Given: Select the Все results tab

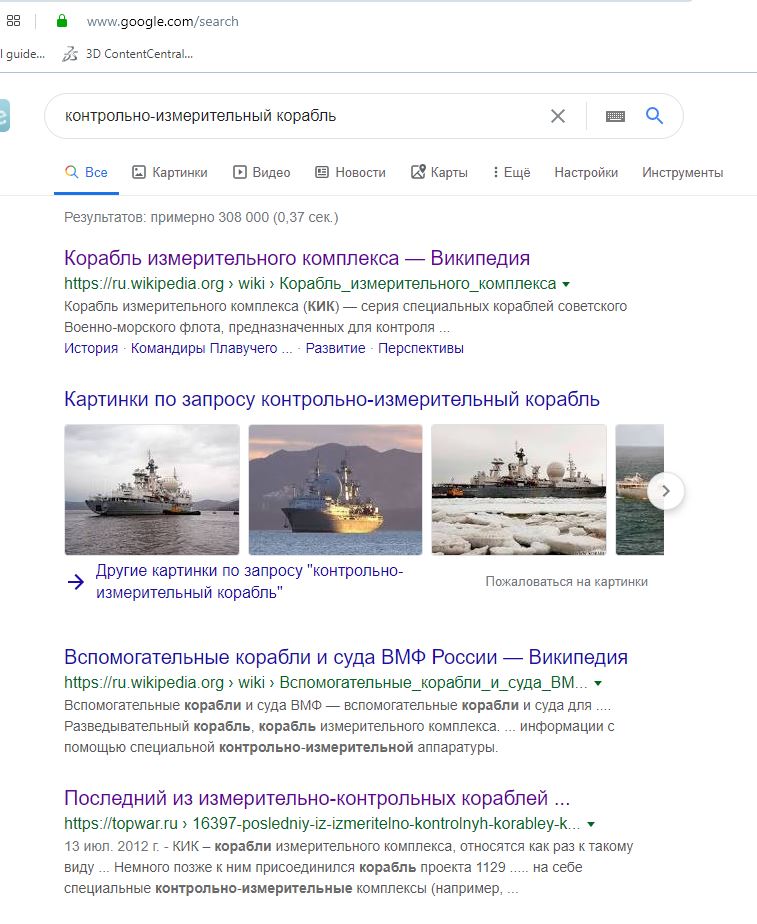Looking at the screenshot, I should click(86, 173).
